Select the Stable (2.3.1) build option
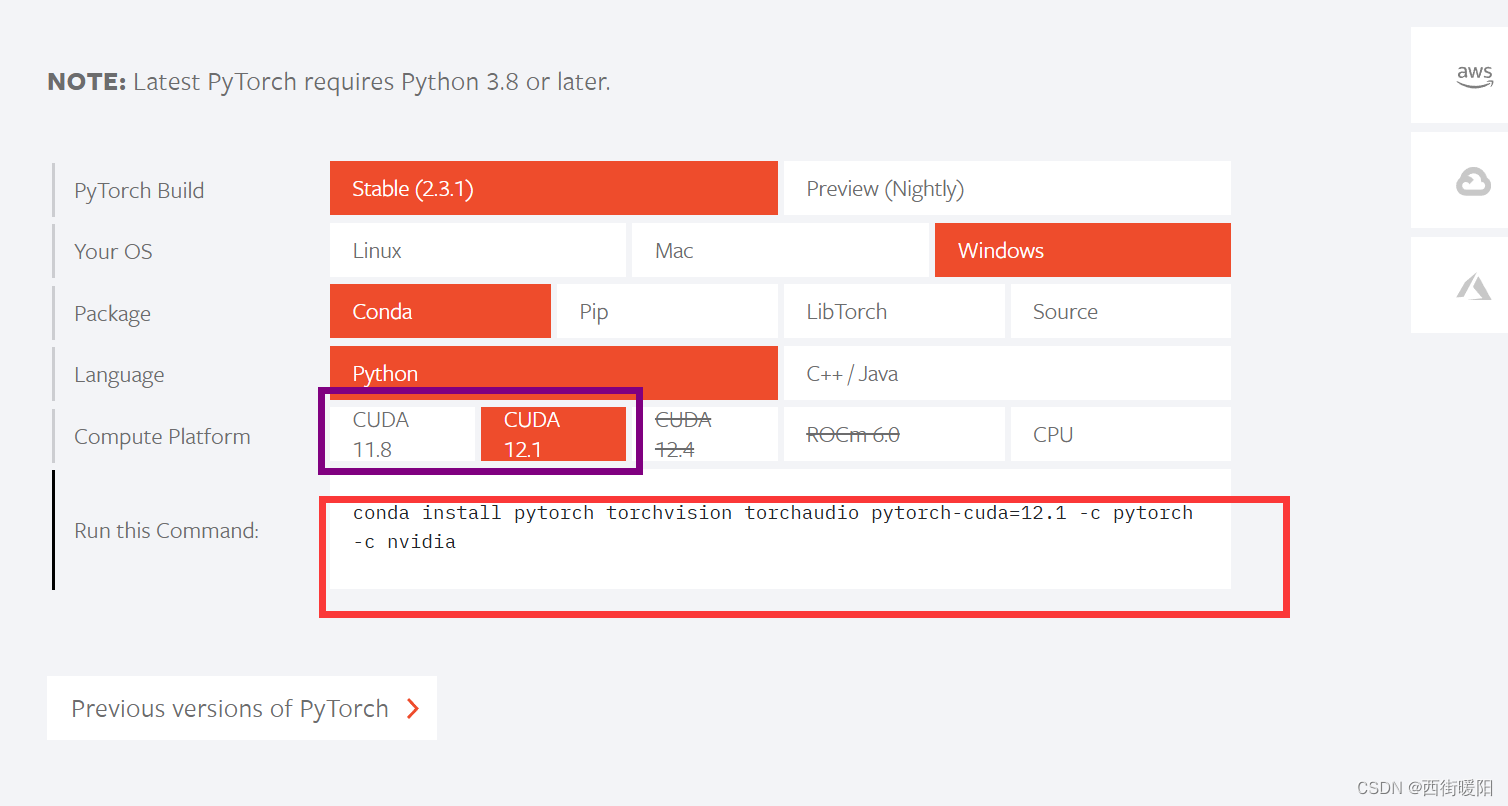The height and width of the screenshot is (806, 1508). pos(554,188)
